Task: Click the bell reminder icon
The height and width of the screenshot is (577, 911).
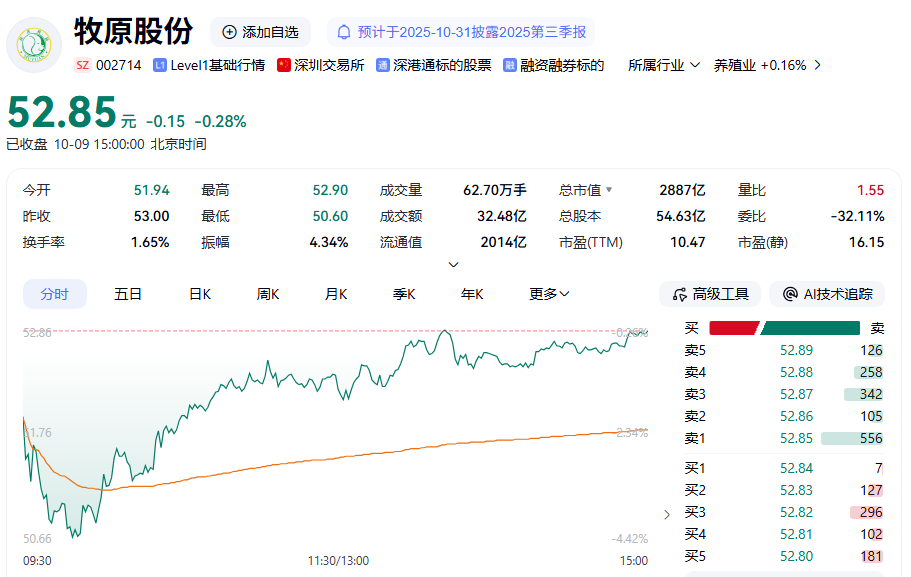Action: coord(344,32)
